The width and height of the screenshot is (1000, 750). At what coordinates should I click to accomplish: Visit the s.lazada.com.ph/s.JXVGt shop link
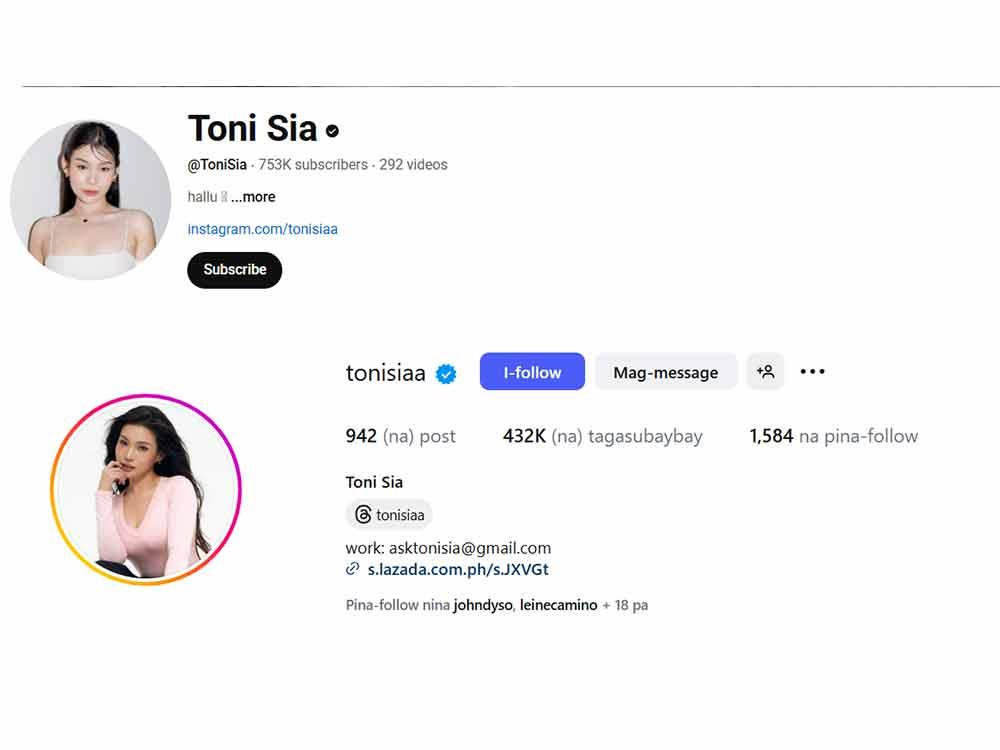(456, 569)
